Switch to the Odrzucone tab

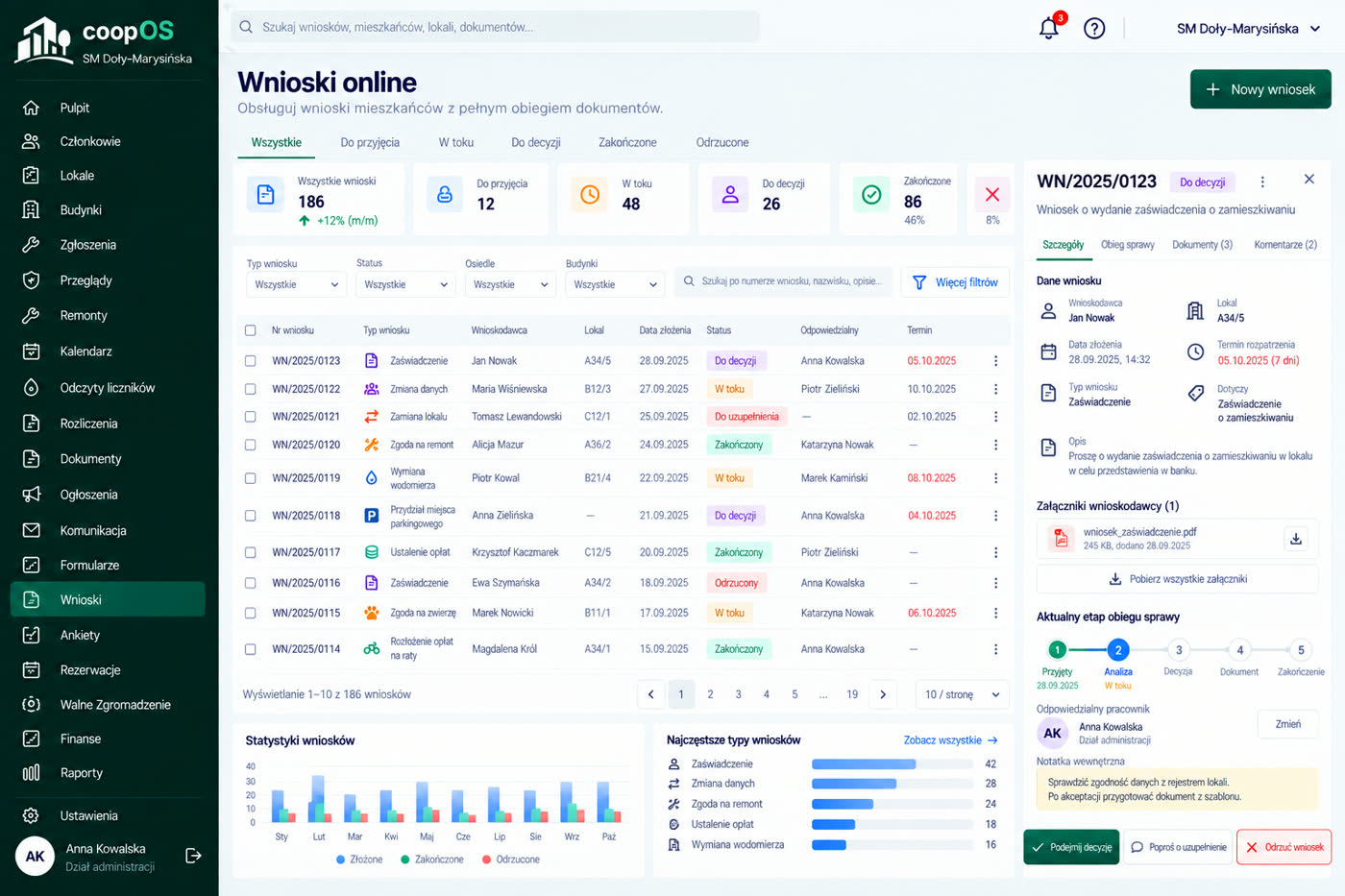[722, 142]
